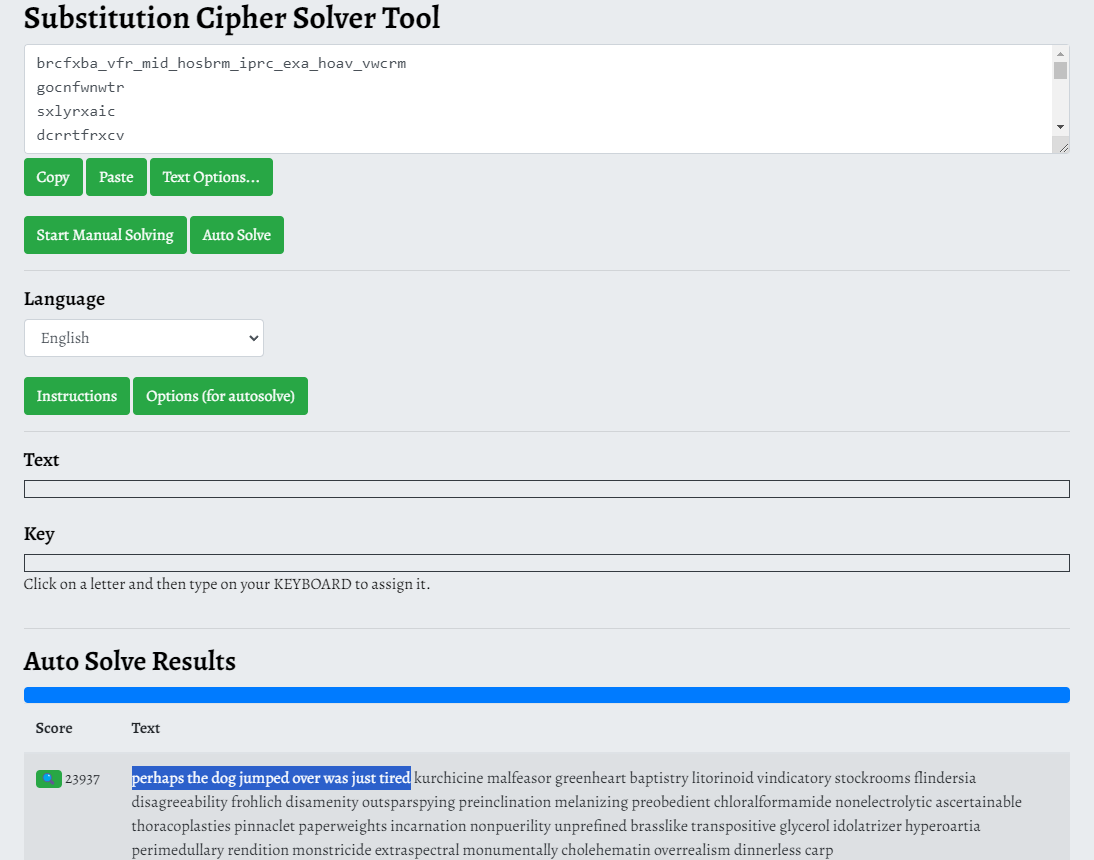Expand the Language dropdown showing English
Screen dimensions: 1094x860
144,338
